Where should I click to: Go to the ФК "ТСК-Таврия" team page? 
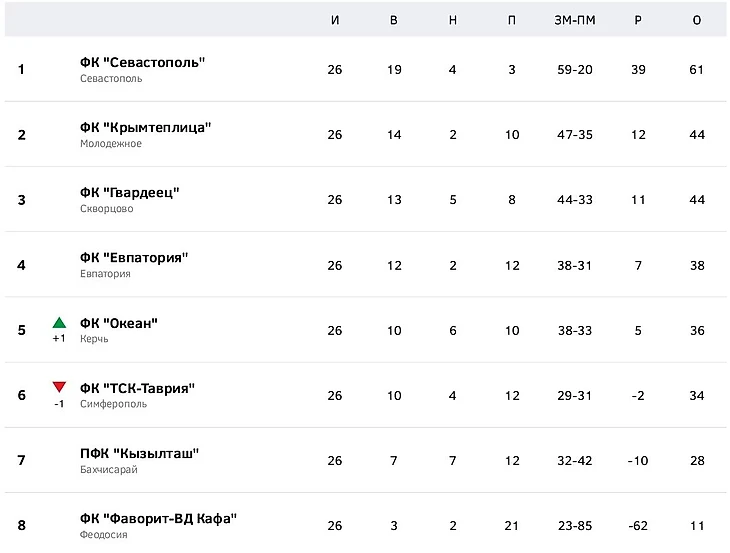(137, 387)
